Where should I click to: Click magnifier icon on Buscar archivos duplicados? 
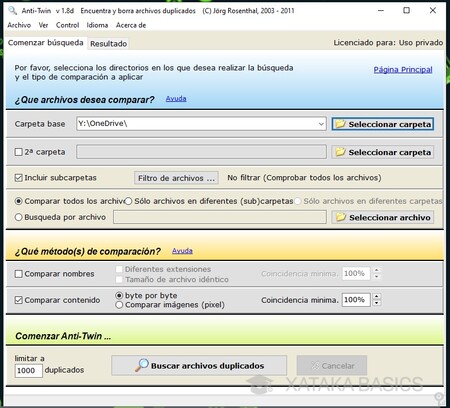(142, 365)
